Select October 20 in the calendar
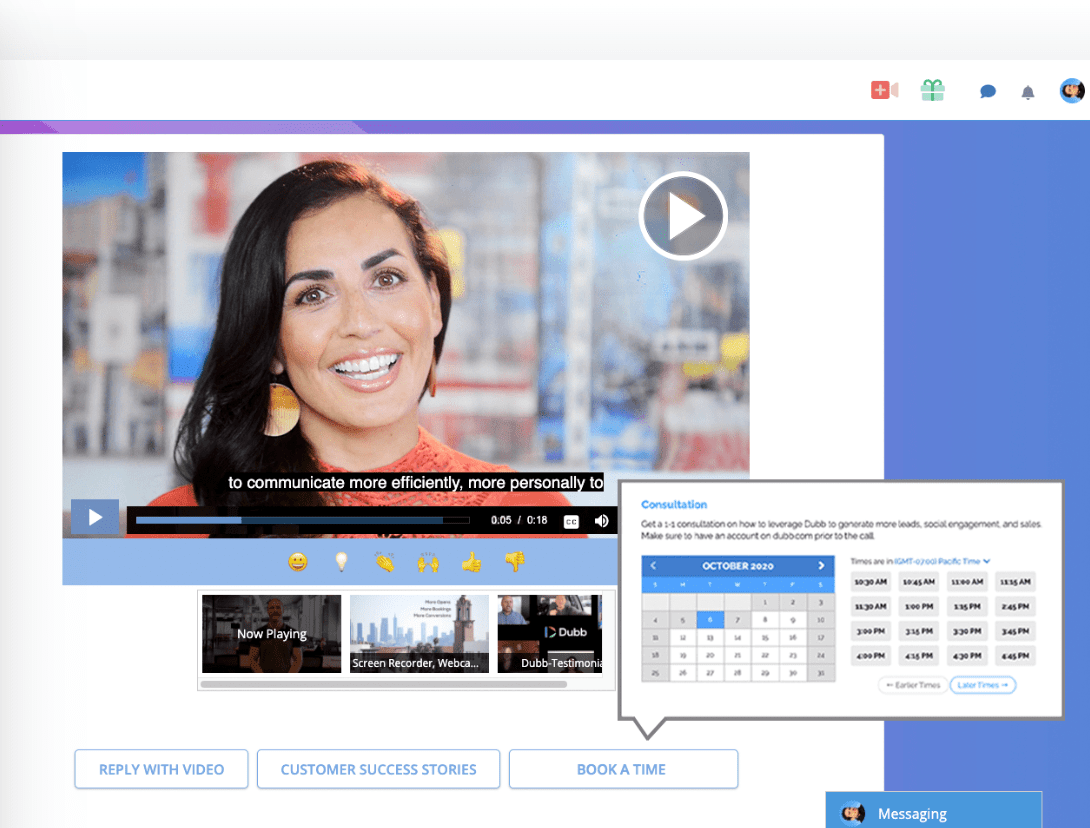 point(710,655)
